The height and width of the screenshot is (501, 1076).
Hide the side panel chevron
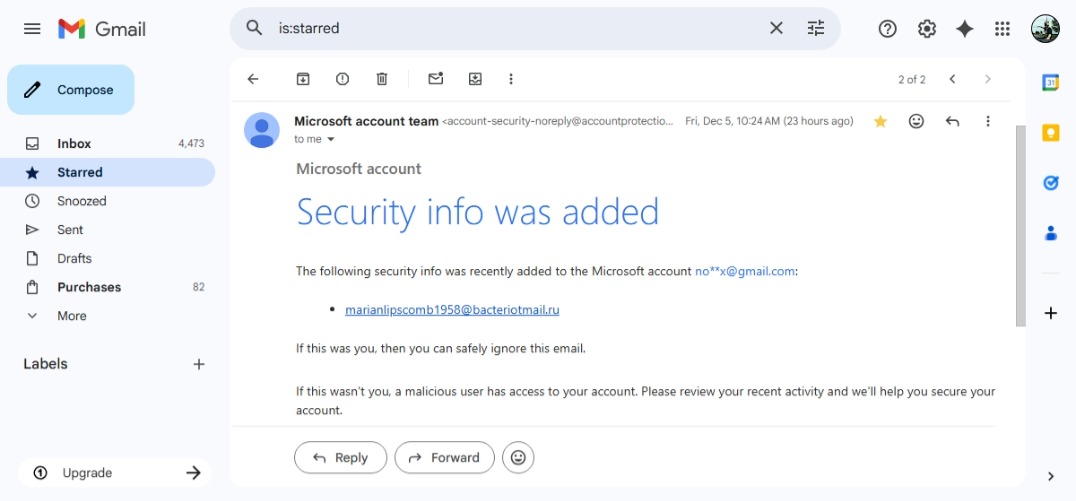click(x=1051, y=476)
